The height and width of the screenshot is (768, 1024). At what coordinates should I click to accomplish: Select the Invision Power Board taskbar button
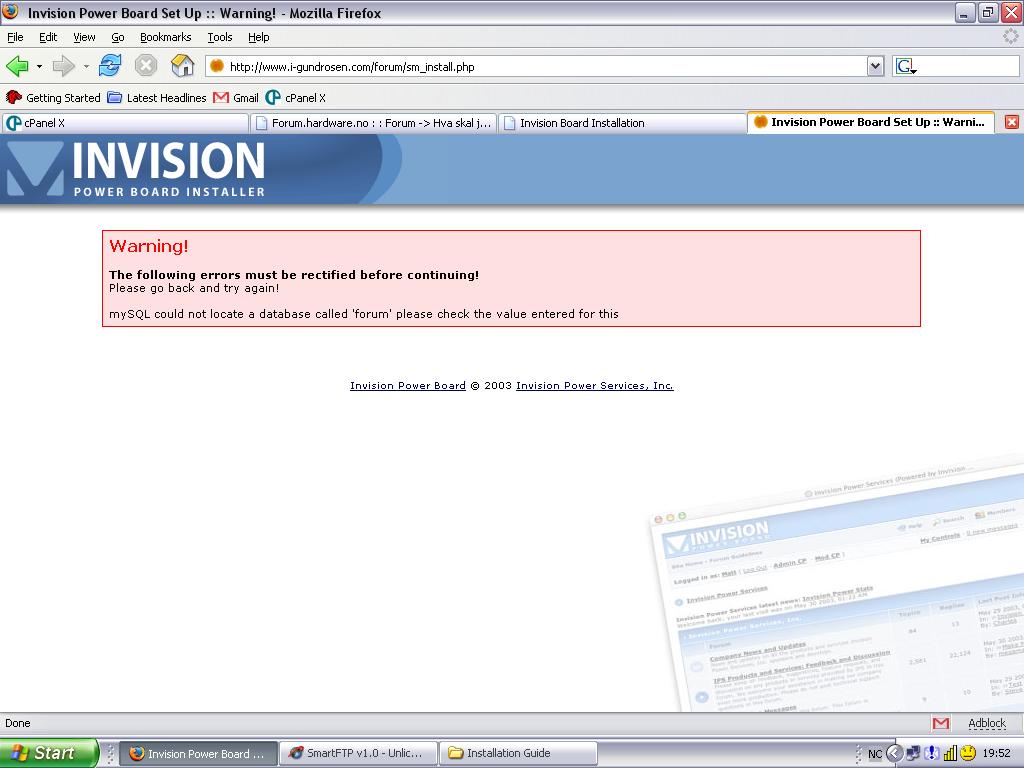tap(199, 753)
